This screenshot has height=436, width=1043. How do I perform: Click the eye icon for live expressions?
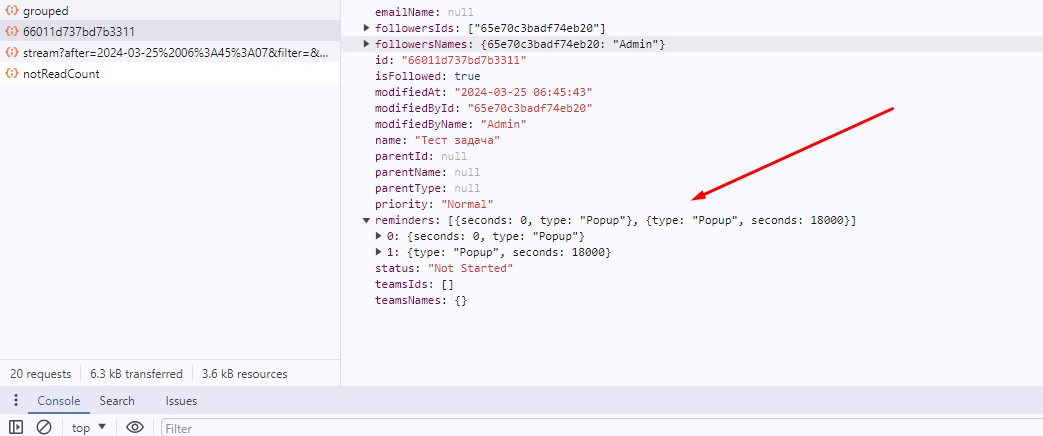[135, 427]
